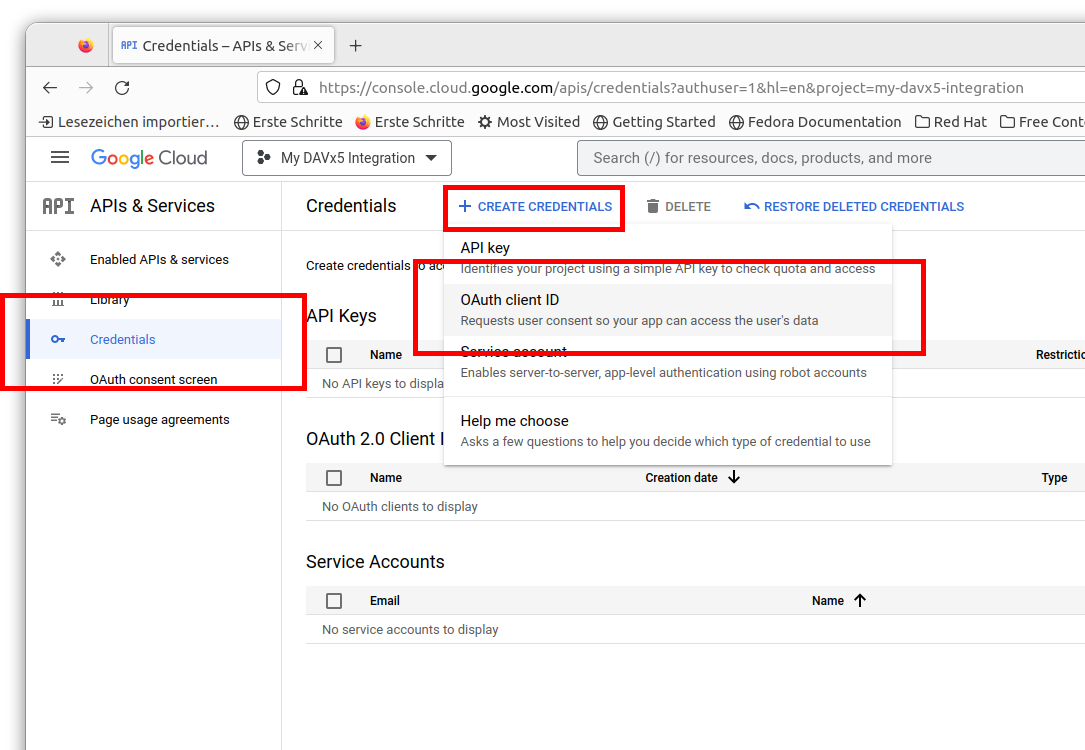Open the Red Hat bookmarks folder
Image resolution: width=1085 pixels, height=750 pixels.
[951, 122]
